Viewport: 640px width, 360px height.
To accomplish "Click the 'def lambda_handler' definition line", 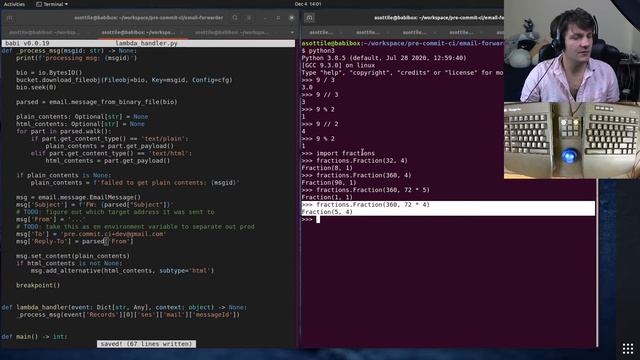I will pyautogui.click(x=124, y=308).
